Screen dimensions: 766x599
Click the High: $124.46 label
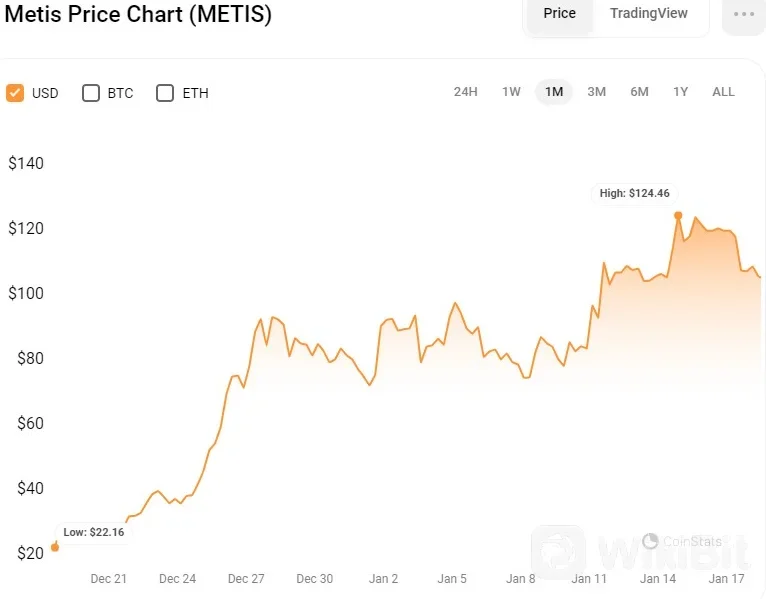(635, 193)
